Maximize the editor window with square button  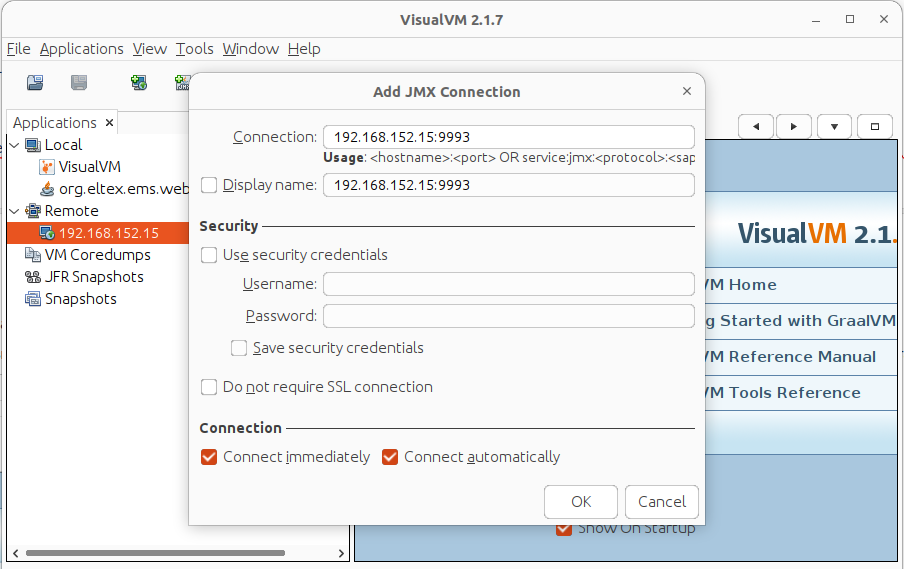click(x=875, y=127)
